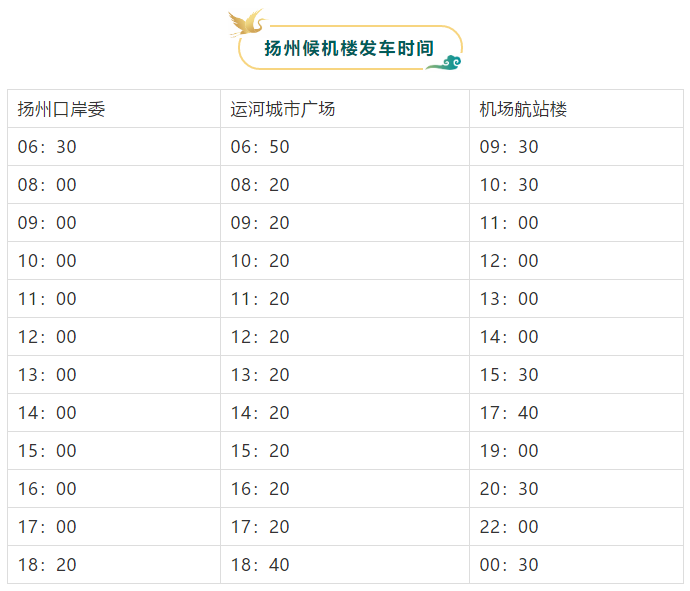The height and width of the screenshot is (591, 690).
Task: Click the 09:20 cell
Action: pyautogui.click(x=345, y=223)
